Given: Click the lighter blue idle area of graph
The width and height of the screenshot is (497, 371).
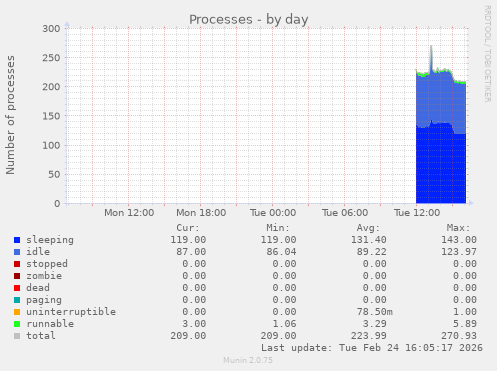Looking at the screenshot, I should pos(441,100).
